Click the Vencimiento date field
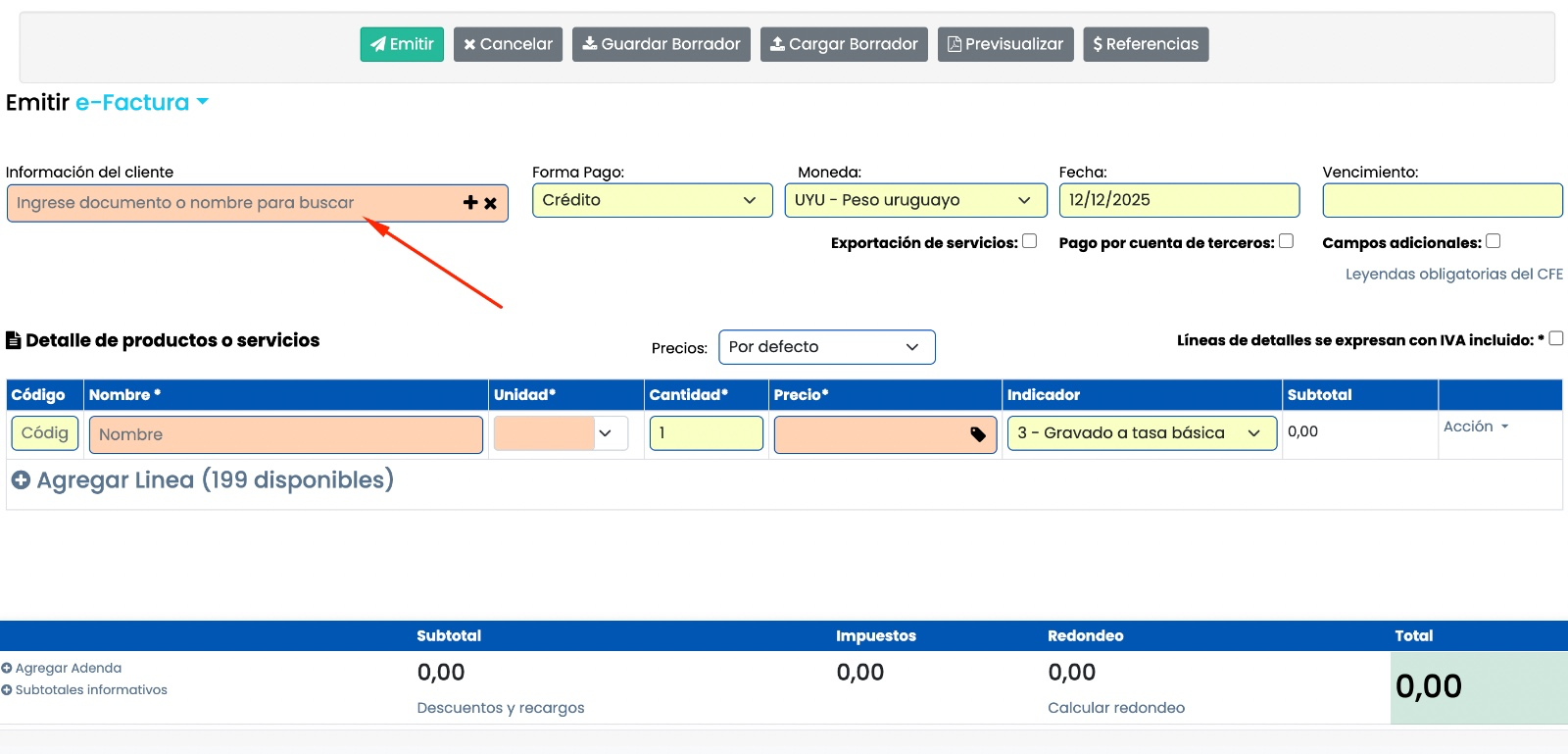Viewport: 1568px width, 754px height. point(1442,200)
